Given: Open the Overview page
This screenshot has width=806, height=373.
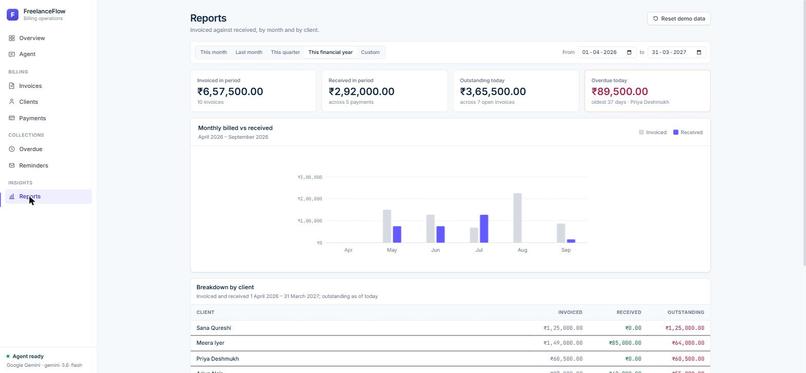Looking at the screenshot, I should pos(48,38).
